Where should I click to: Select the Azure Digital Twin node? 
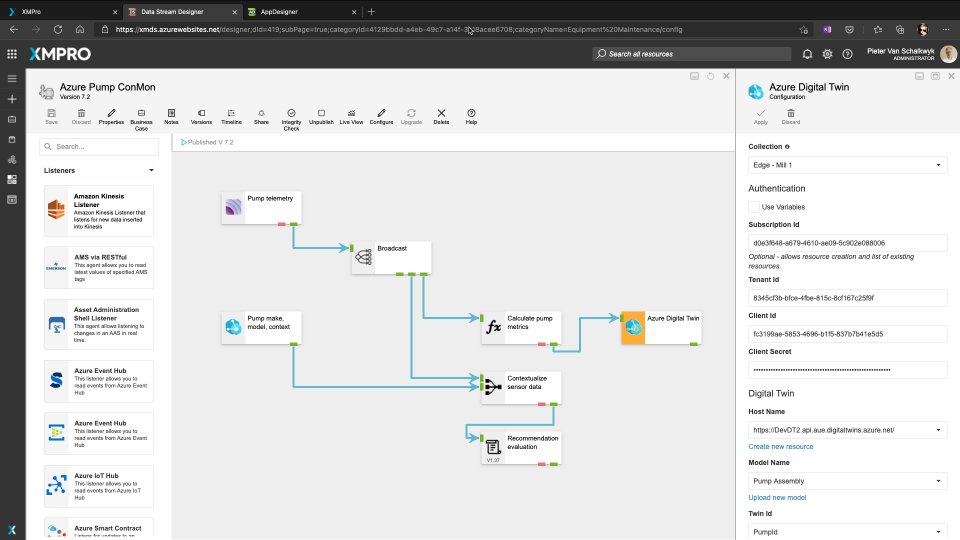click(x=660, y=326)
